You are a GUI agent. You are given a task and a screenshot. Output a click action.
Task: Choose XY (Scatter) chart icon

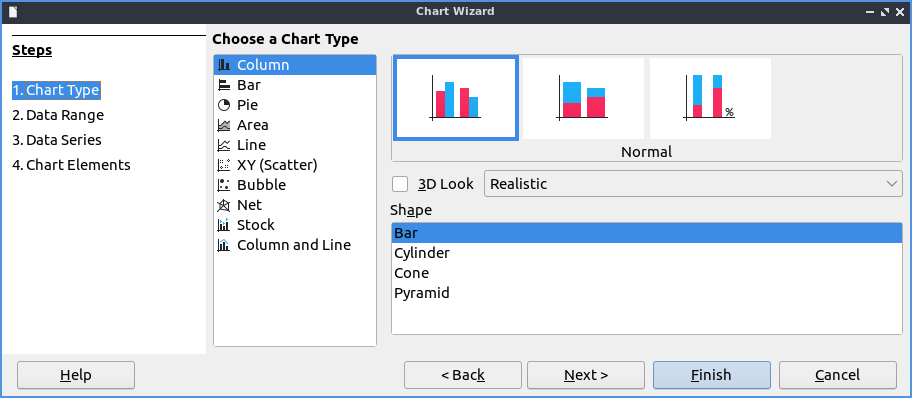[x=223, y=165]
